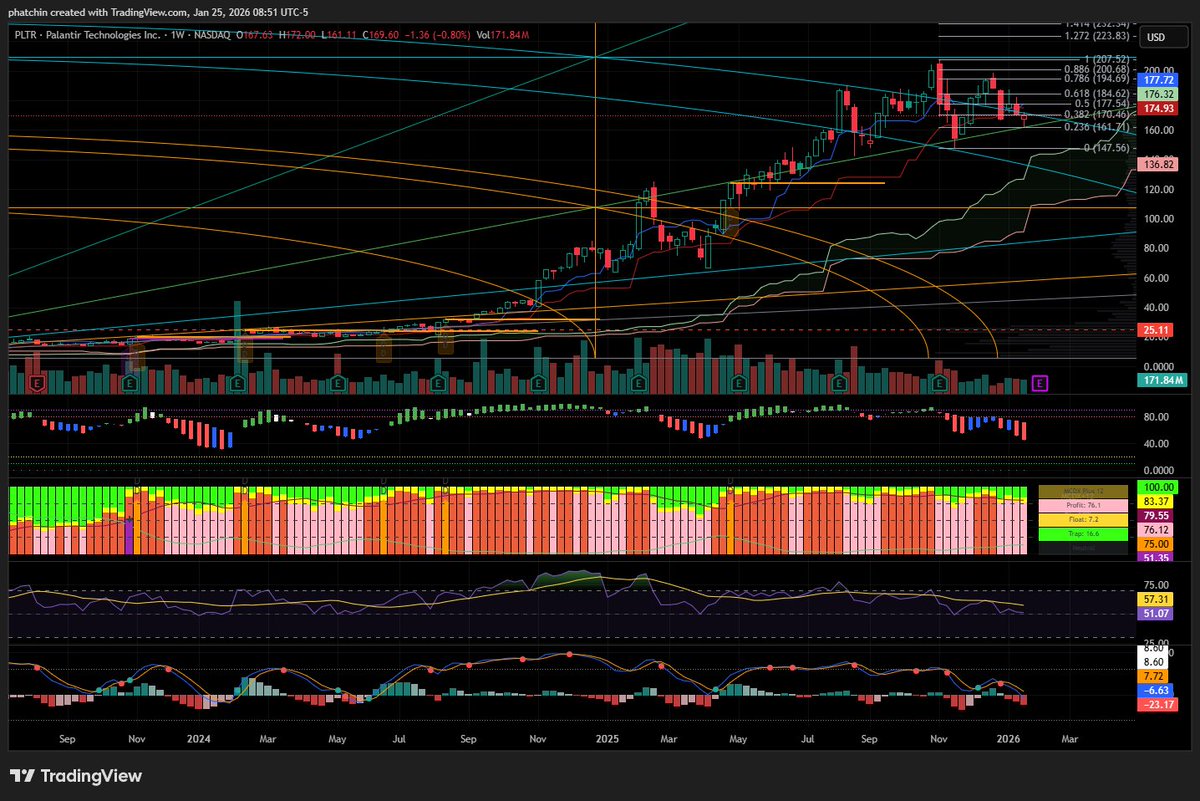Click the 171.84M volume axis label
The image size is (1200, 801).
point(1160,381)
